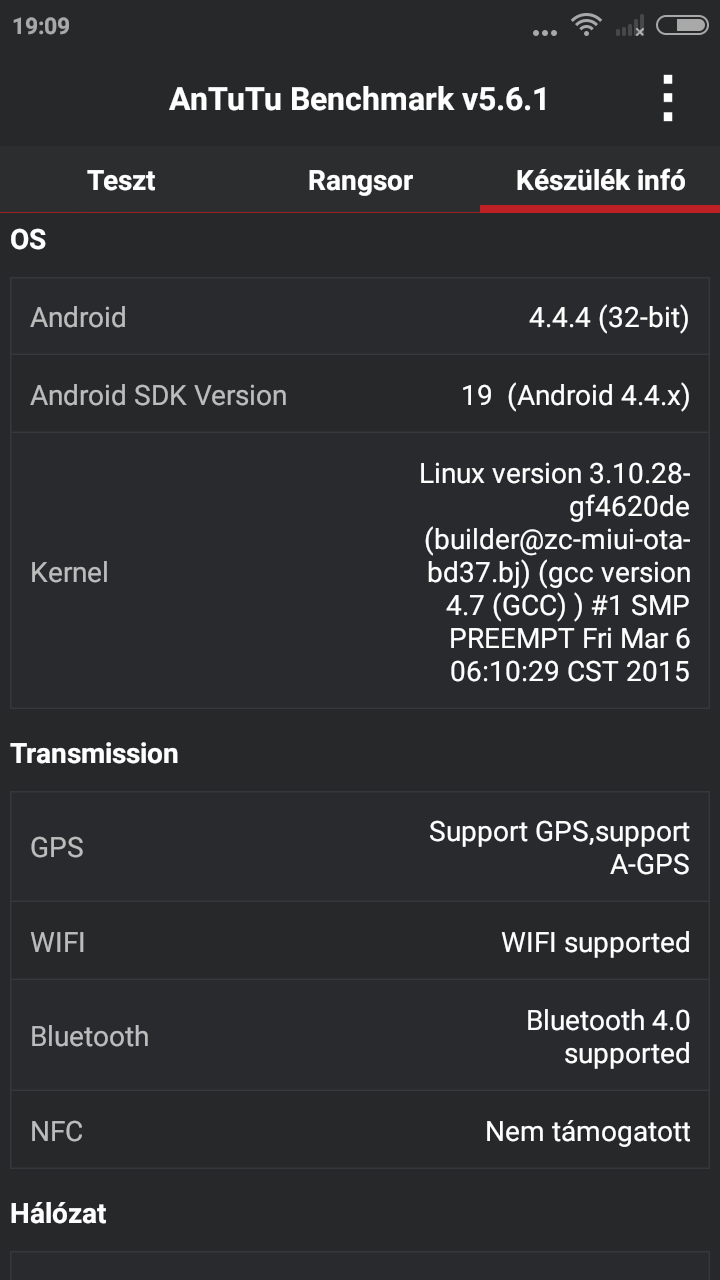Tap the Hálózat section header
This screenshot has width=720, height=1280.
(58, 1213)
